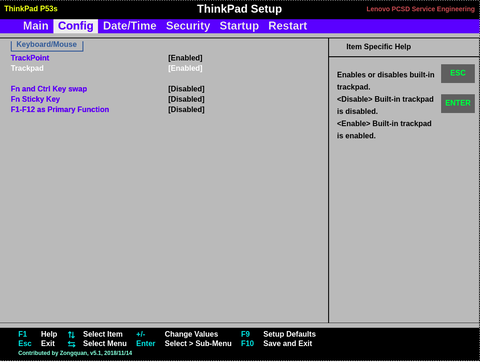Change the Fn Sticky Key [Disabled] value

[x=186, y=99]
